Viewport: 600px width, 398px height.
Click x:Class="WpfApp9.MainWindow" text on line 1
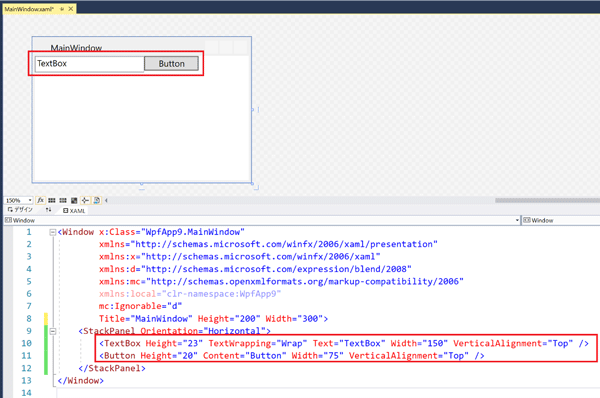pos(172,232)
